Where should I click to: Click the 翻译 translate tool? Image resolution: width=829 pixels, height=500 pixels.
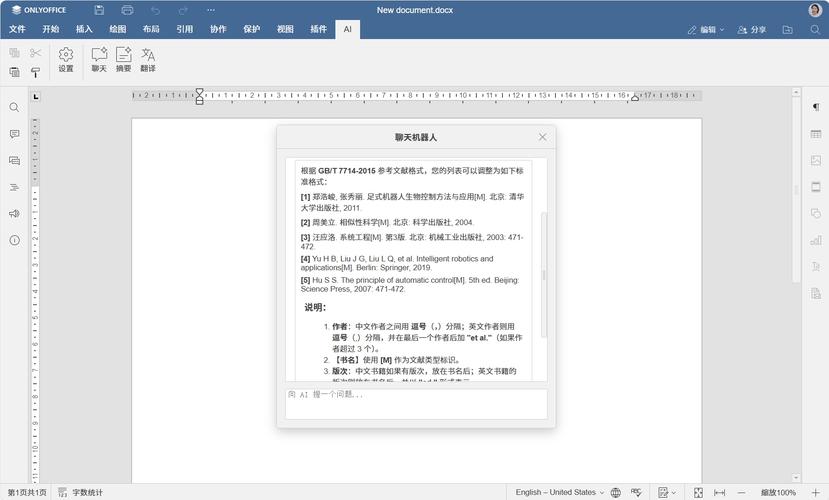click(148, 60)
